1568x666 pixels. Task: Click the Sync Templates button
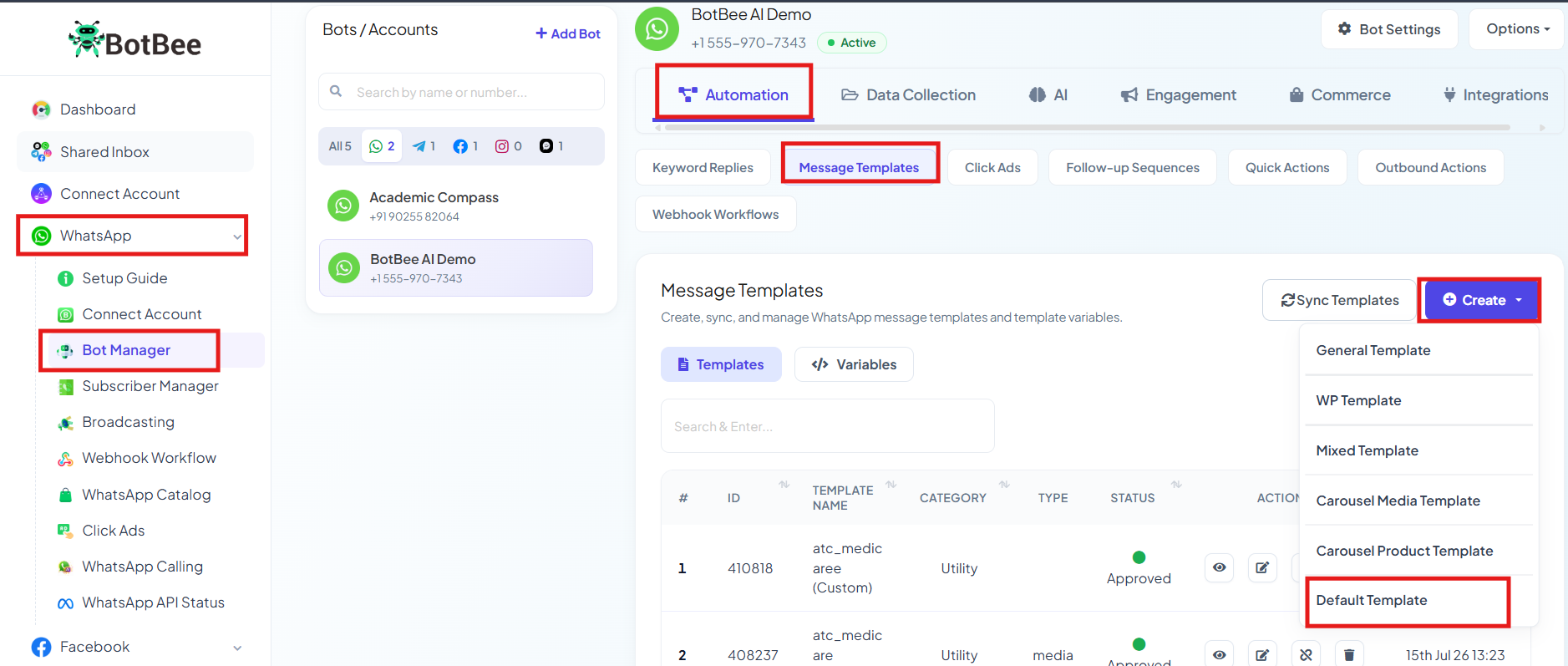click(x=1339, y=300)
